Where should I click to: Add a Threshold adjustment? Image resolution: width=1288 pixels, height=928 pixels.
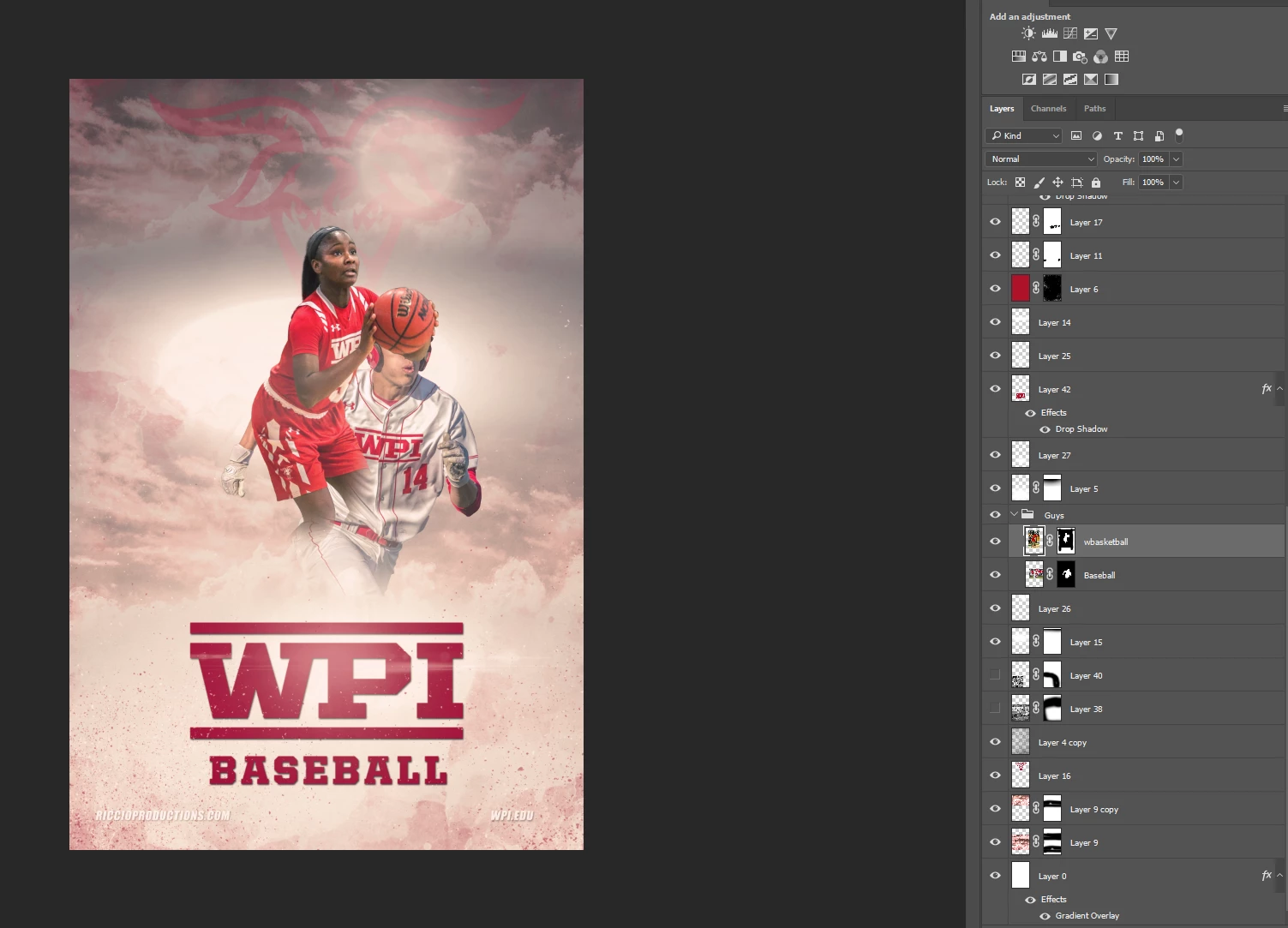pos(1070,80)
